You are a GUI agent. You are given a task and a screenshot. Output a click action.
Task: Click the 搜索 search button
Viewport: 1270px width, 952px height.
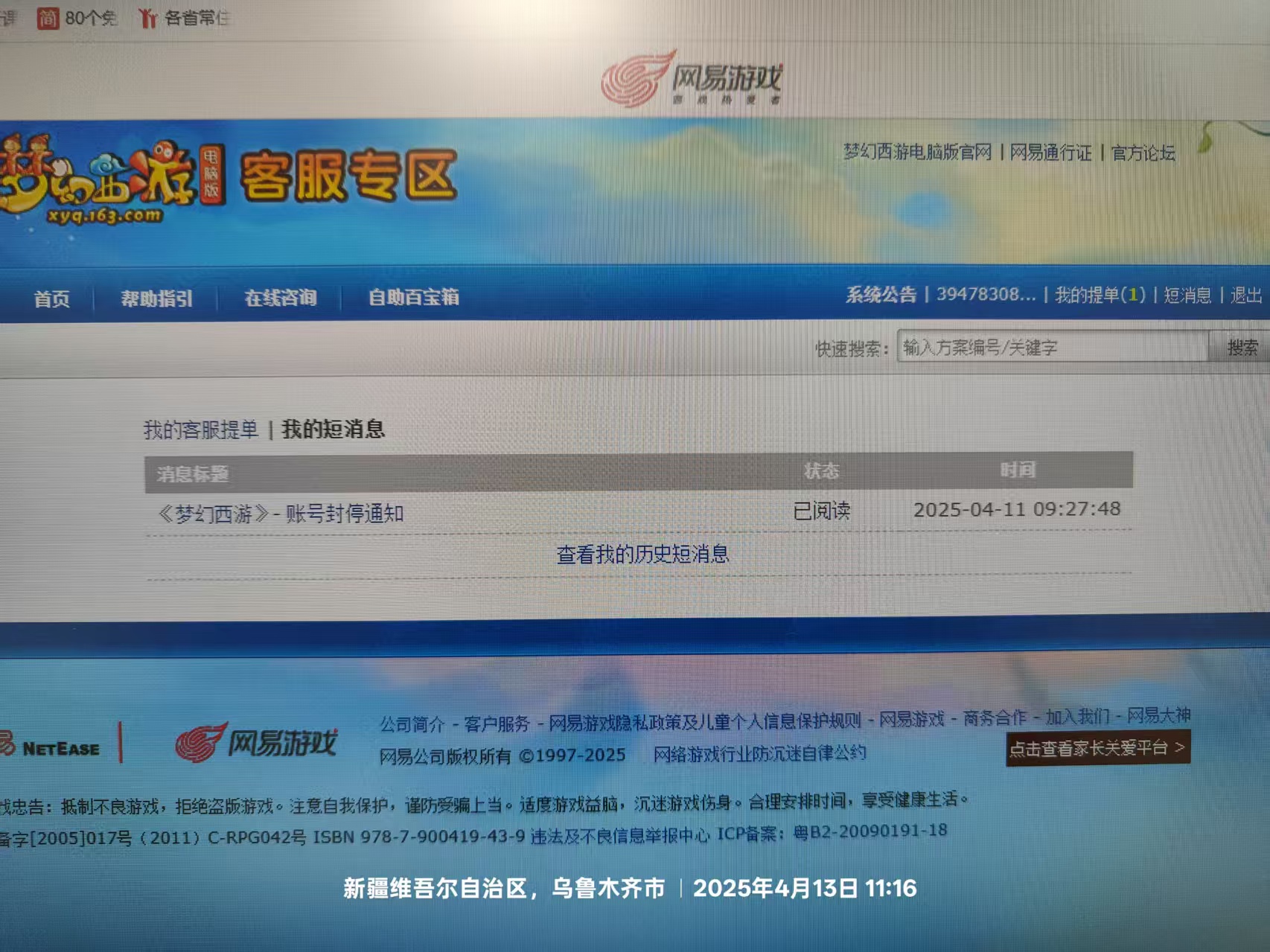tap(1241, 347)
